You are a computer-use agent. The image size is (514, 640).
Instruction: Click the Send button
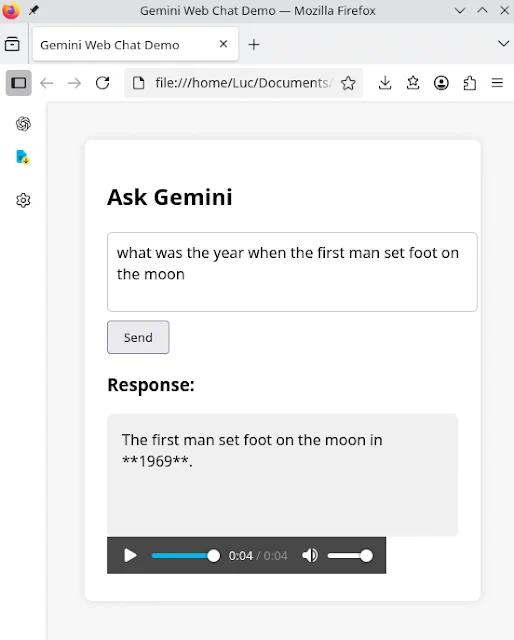tap(138, 337)
